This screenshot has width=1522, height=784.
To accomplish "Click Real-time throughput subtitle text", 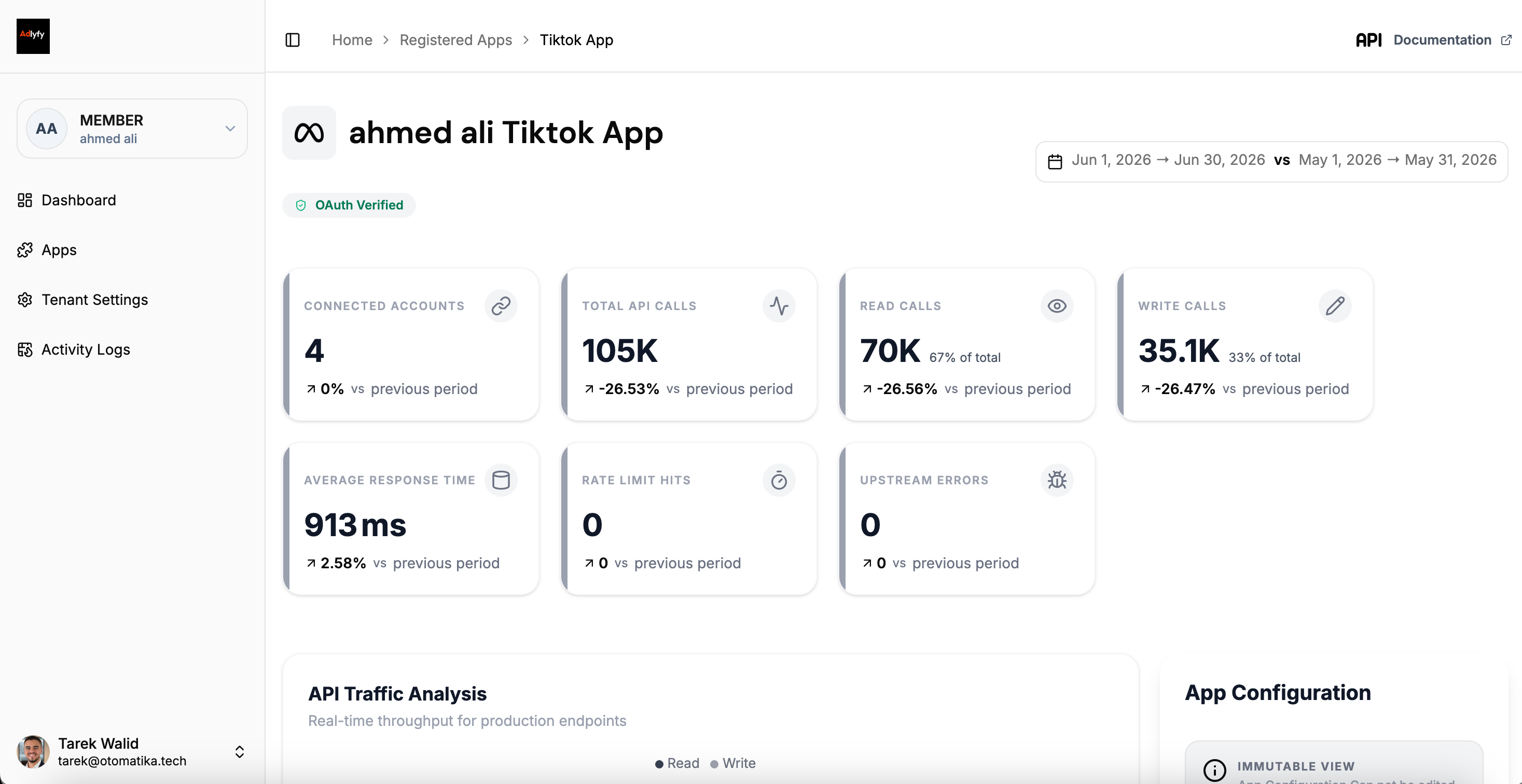I will point(467,721).
